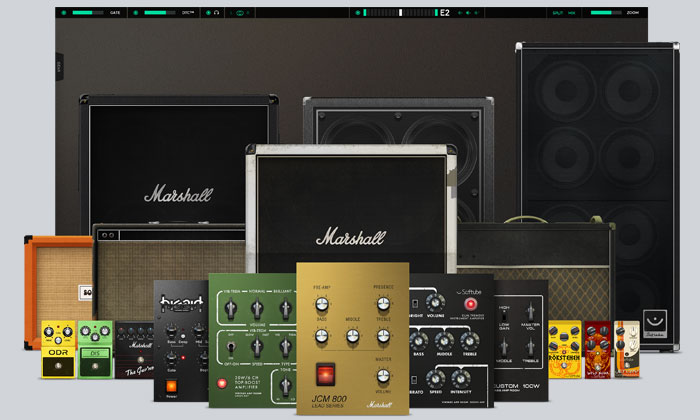Toggle the red power switch on JCM 800
The height and width of the screenshot is (420, 700).
tap(325, 374)
